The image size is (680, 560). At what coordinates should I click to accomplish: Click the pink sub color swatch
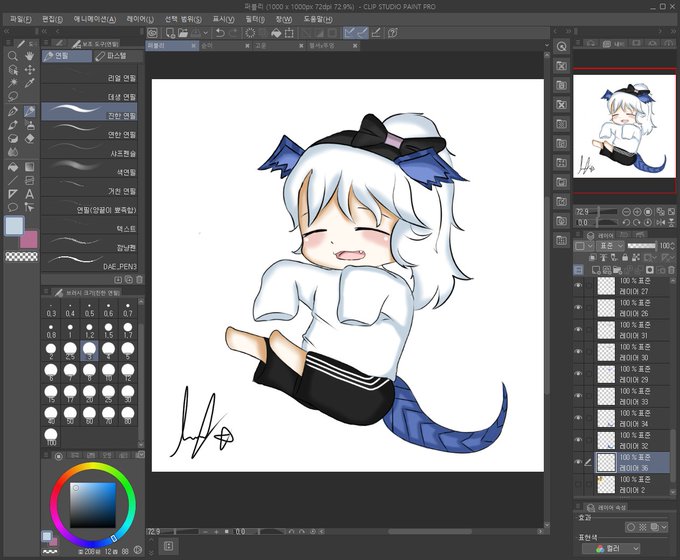29,240
